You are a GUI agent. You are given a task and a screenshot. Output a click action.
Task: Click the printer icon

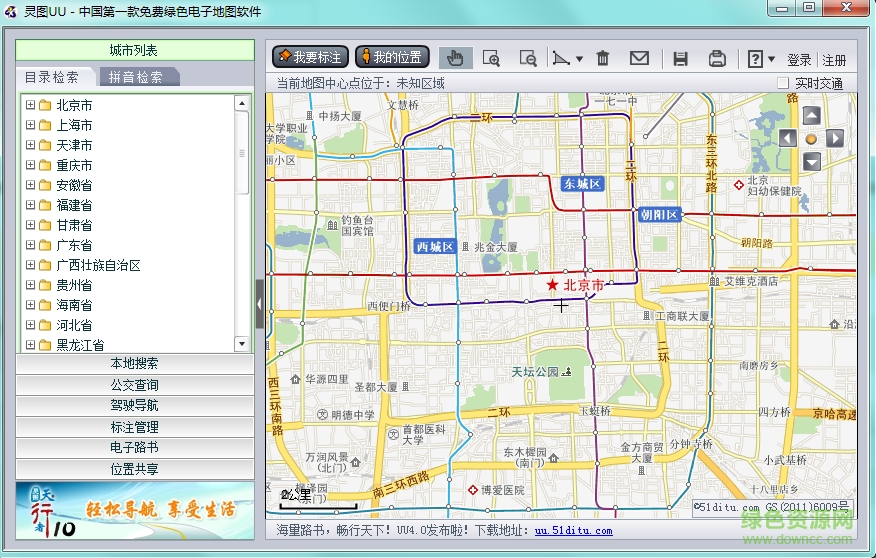(x=717, y=58)
